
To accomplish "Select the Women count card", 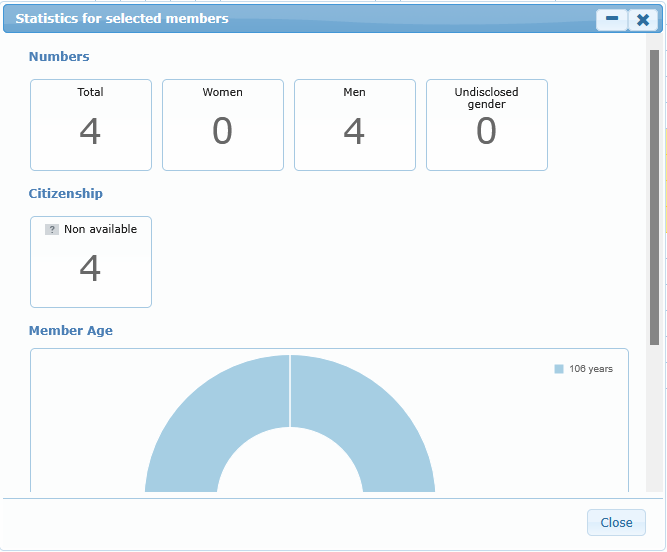I will 223,125.
